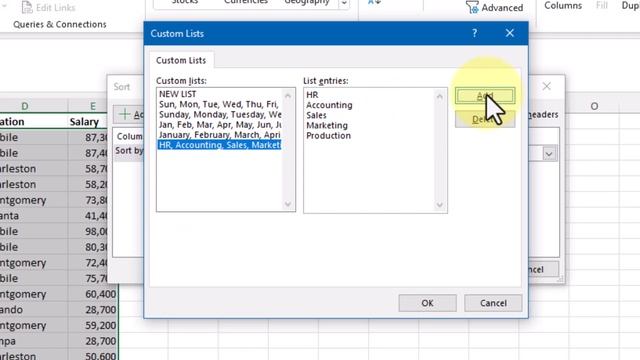Click List entries scrollbar up arrow
The width and height of the screenshot is (640, 360).
(x=440, y=96)
